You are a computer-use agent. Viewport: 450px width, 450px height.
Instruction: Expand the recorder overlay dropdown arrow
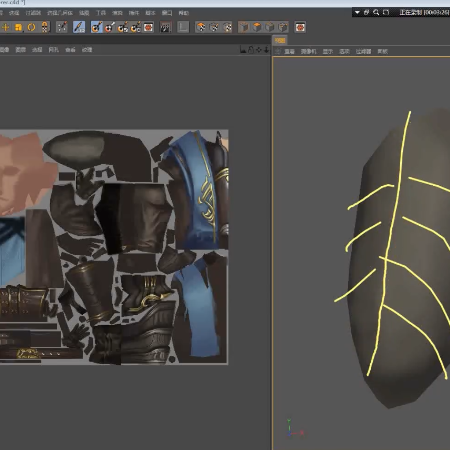click(x=357, y=12)
